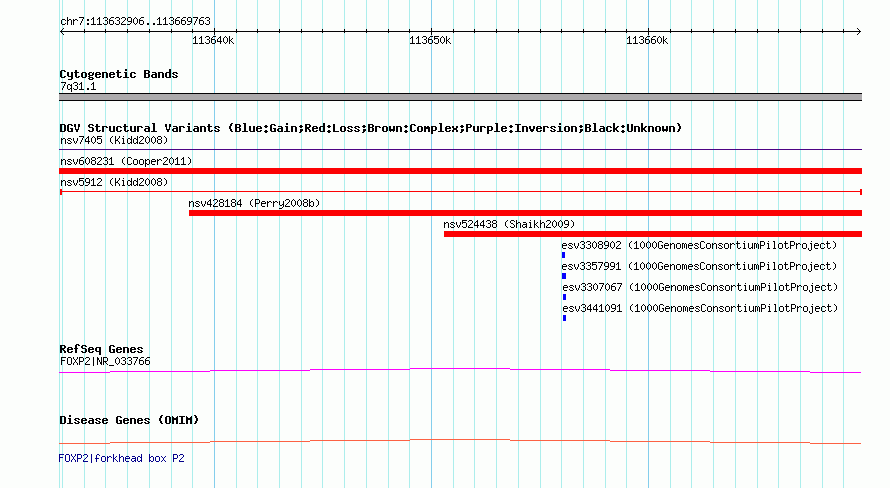
Task: Click the nsv428184 red loss bar
Action: pos(526,213)
